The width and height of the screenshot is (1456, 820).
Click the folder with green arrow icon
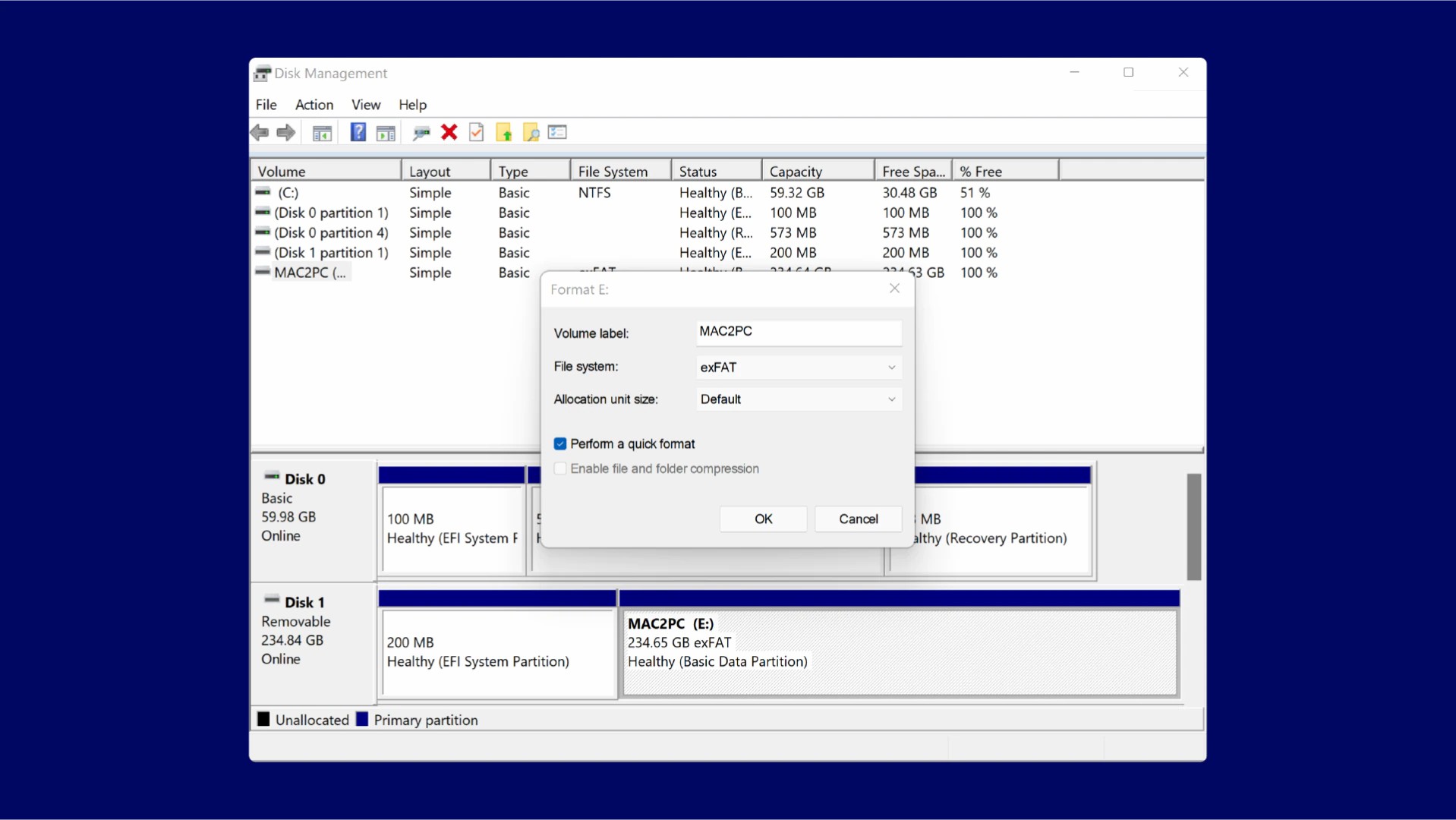click(504, 133)
